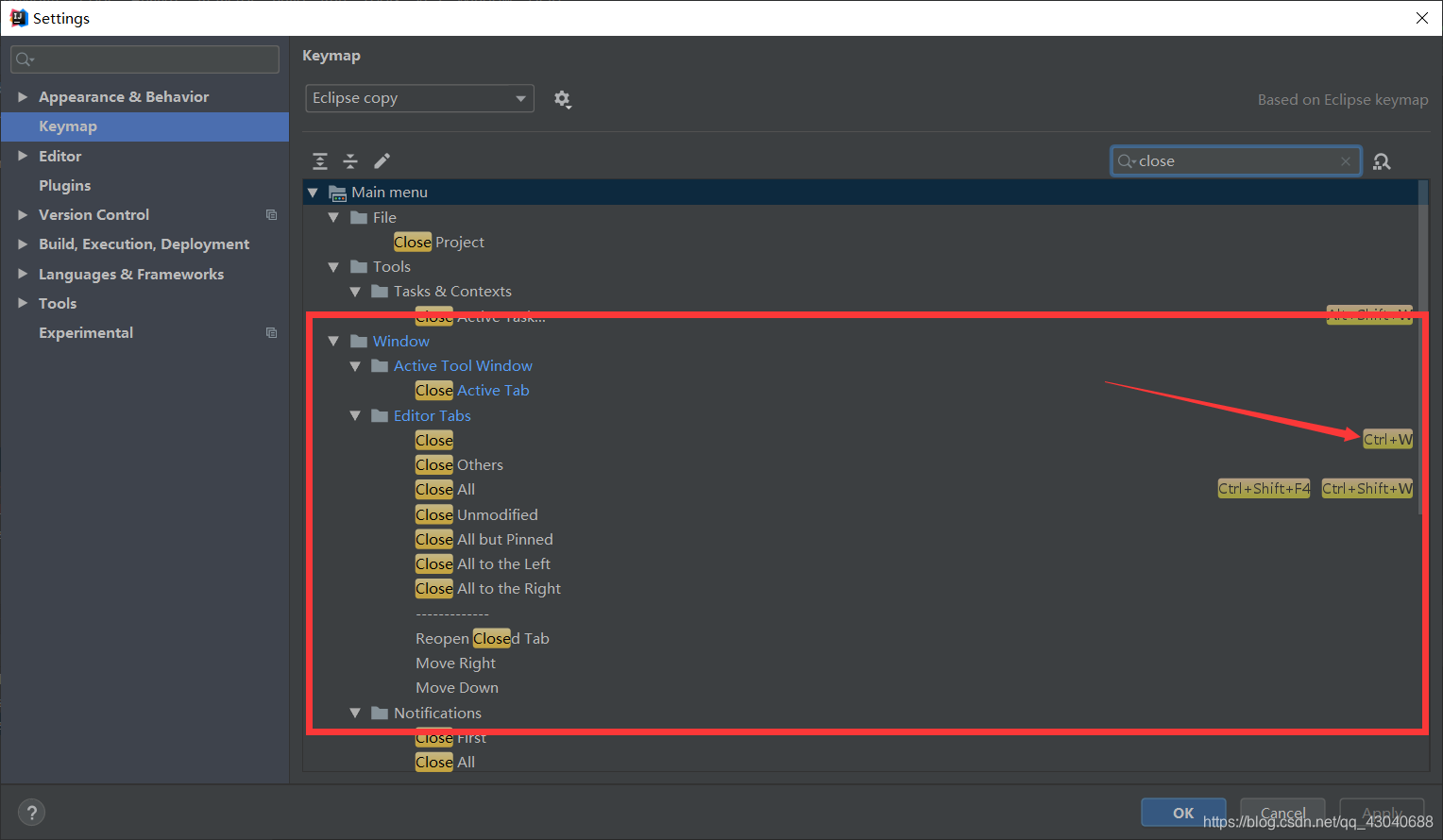Select the Close Others action
1443x840 pixels.
pyautogui.click(x=459, y=465)
